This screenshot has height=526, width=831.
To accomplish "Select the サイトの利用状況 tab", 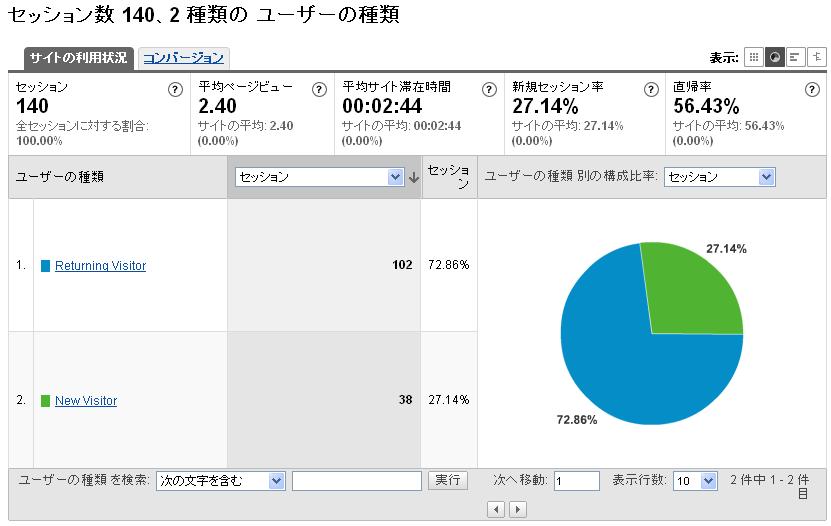I will click(78, 58).
